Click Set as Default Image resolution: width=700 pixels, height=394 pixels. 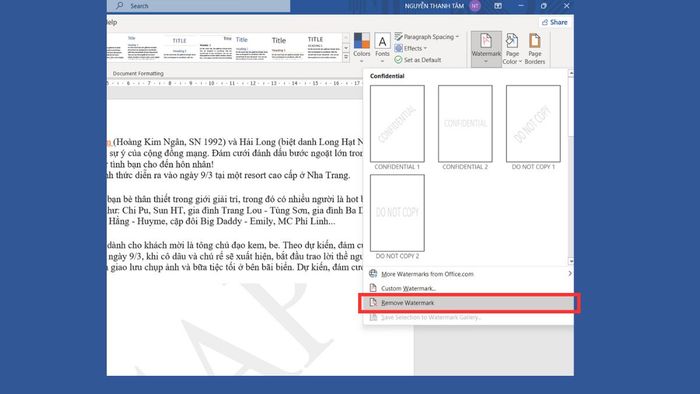click(418, 60)
